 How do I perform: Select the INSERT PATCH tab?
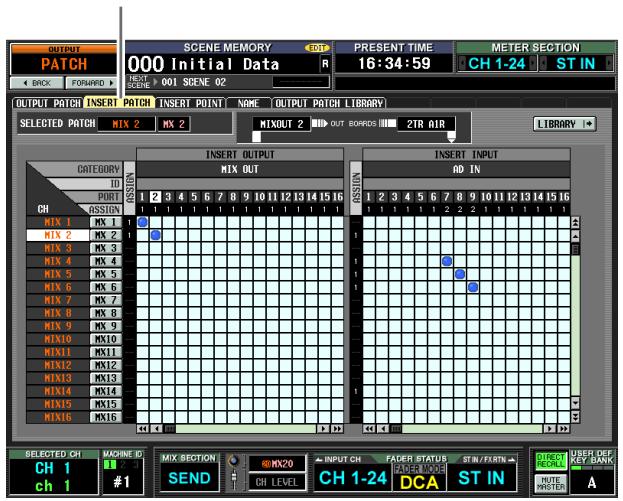pyautogui.click(x=119, y=103)
